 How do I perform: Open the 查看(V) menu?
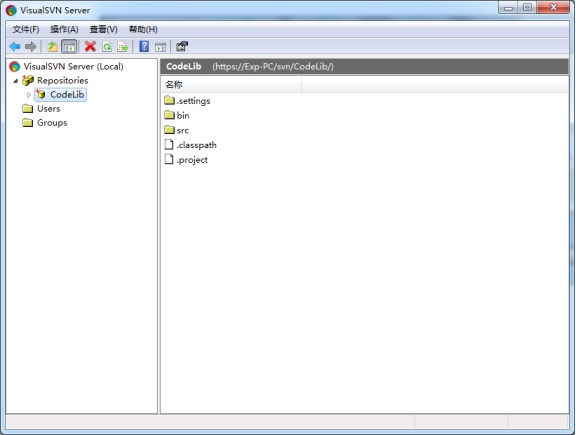pyautogui.click(x=104, y=29)
